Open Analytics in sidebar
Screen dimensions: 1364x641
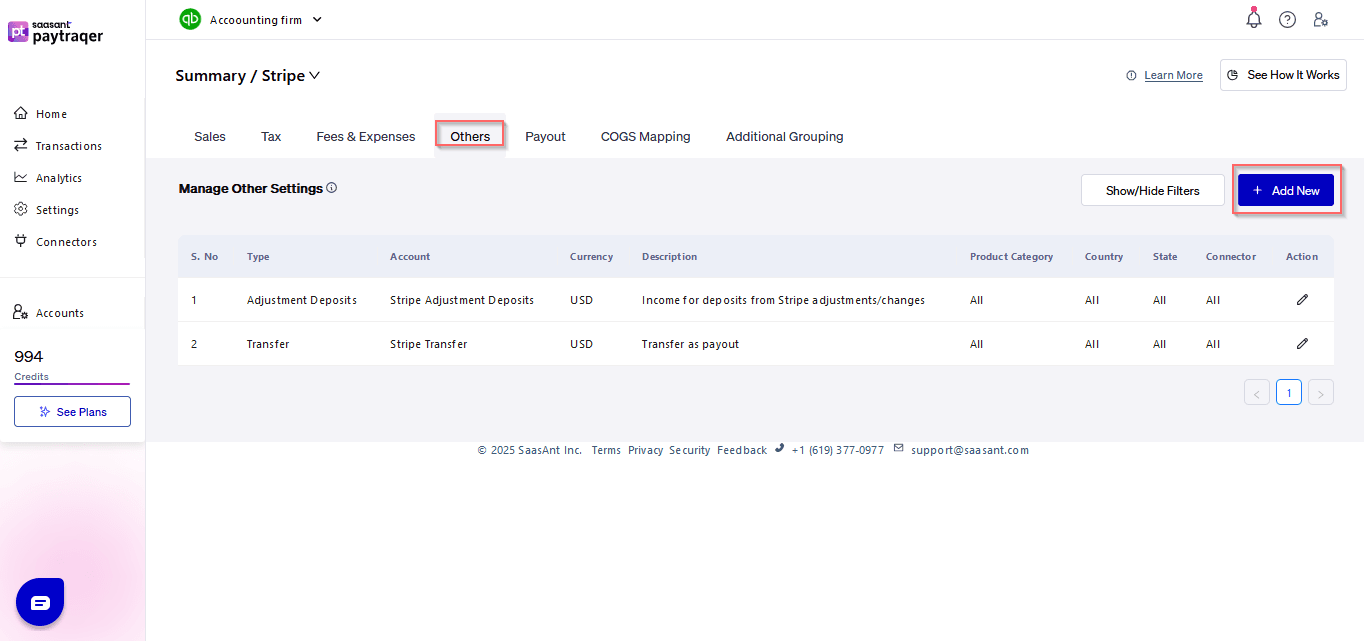pyautogui.click(x=48, y=178)
